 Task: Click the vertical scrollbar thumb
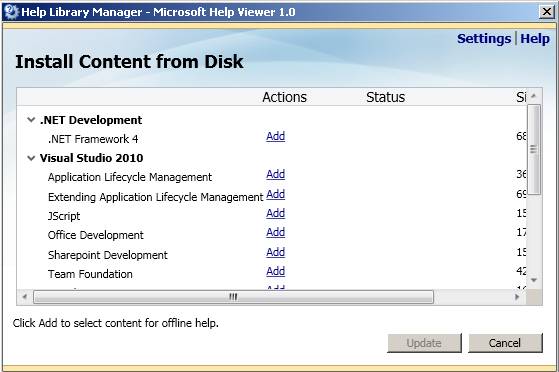[534, 149]
